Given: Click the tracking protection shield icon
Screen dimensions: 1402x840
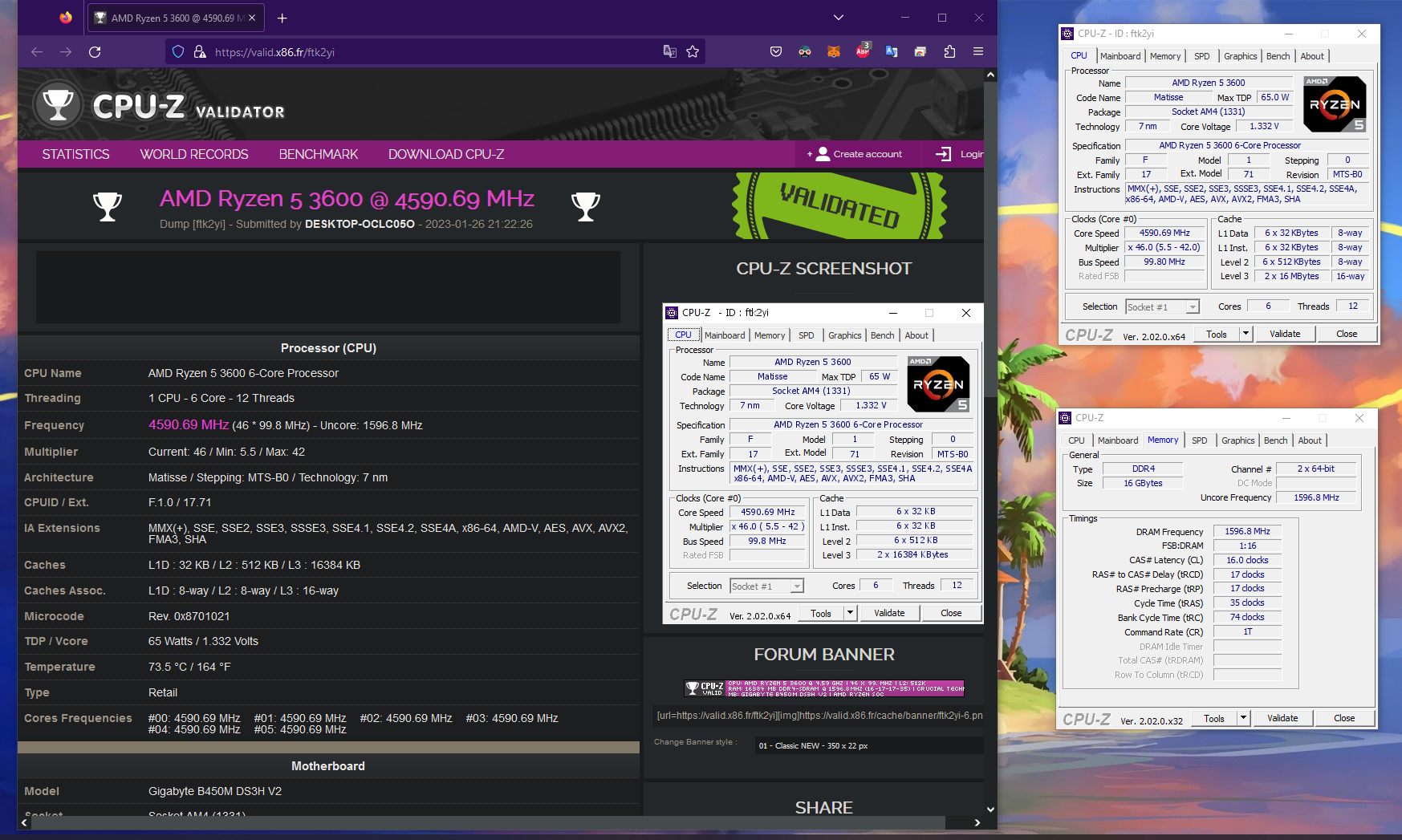Looking at the screenshot, I should coord(178,52).
